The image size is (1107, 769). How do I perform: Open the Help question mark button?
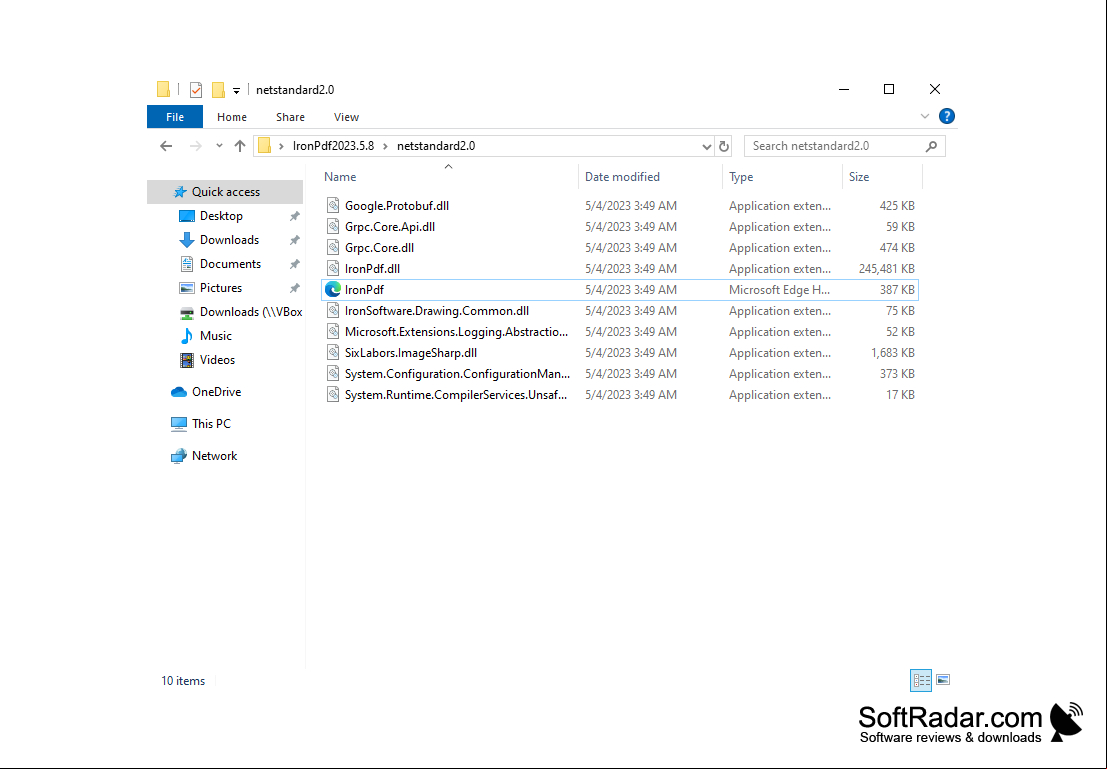tap(947, 117)
